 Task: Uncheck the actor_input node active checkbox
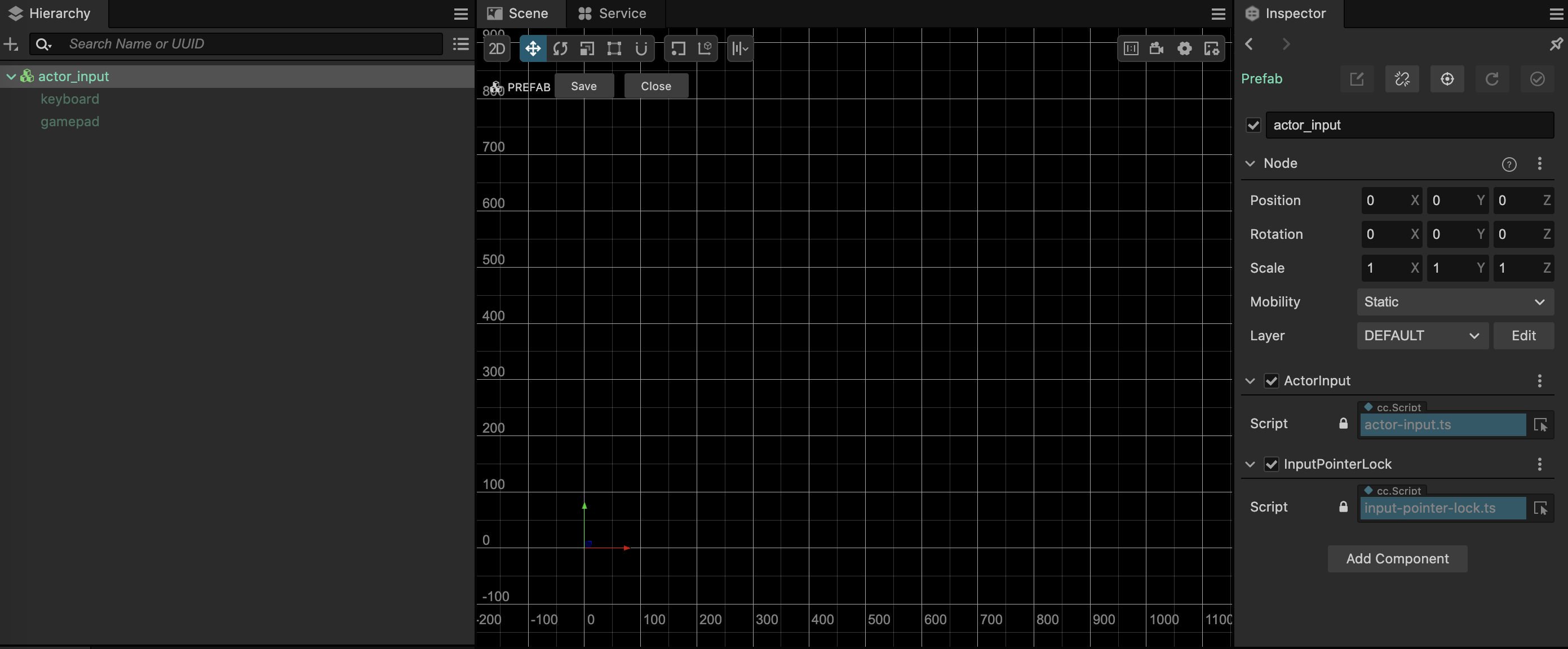pyautogui.click(x=1253, y=125)
